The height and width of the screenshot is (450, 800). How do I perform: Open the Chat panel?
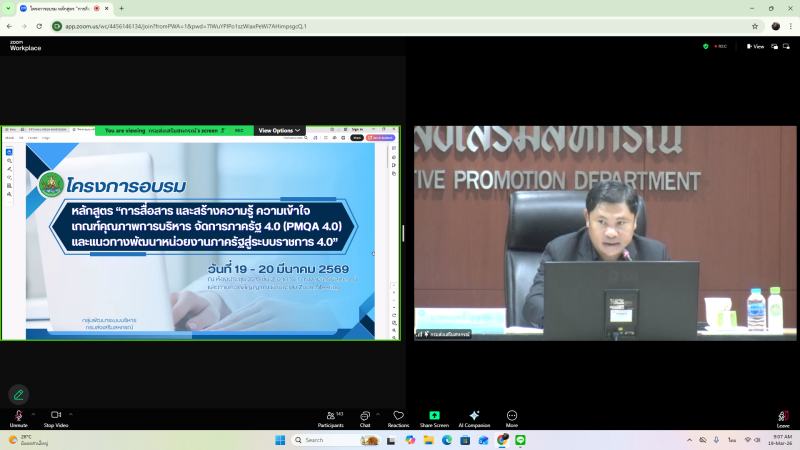[x=365, y=416]
